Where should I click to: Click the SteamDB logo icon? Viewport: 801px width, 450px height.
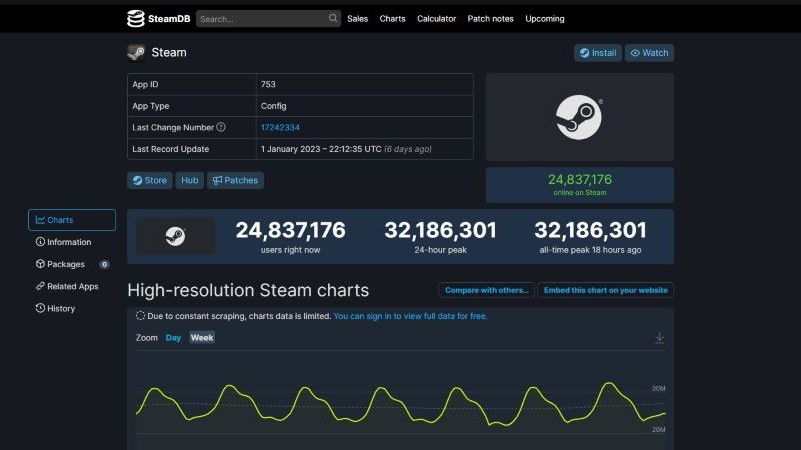click(136, 19)
